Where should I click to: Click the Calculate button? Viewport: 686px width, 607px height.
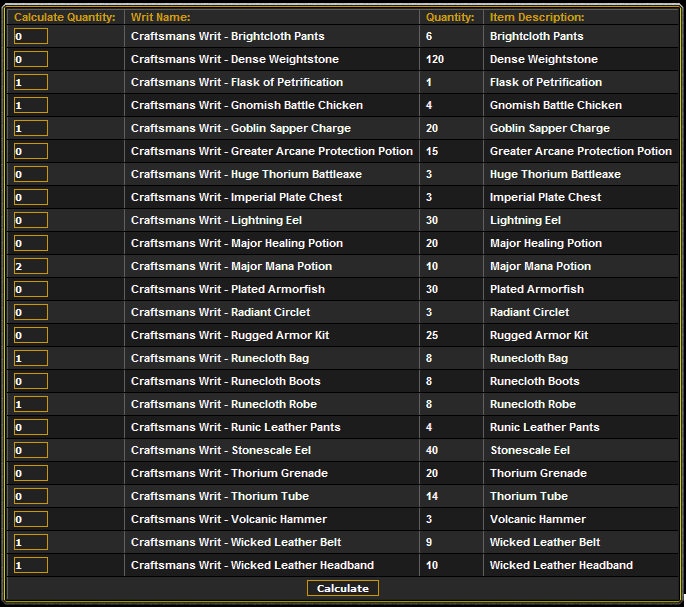coord(343,588)
